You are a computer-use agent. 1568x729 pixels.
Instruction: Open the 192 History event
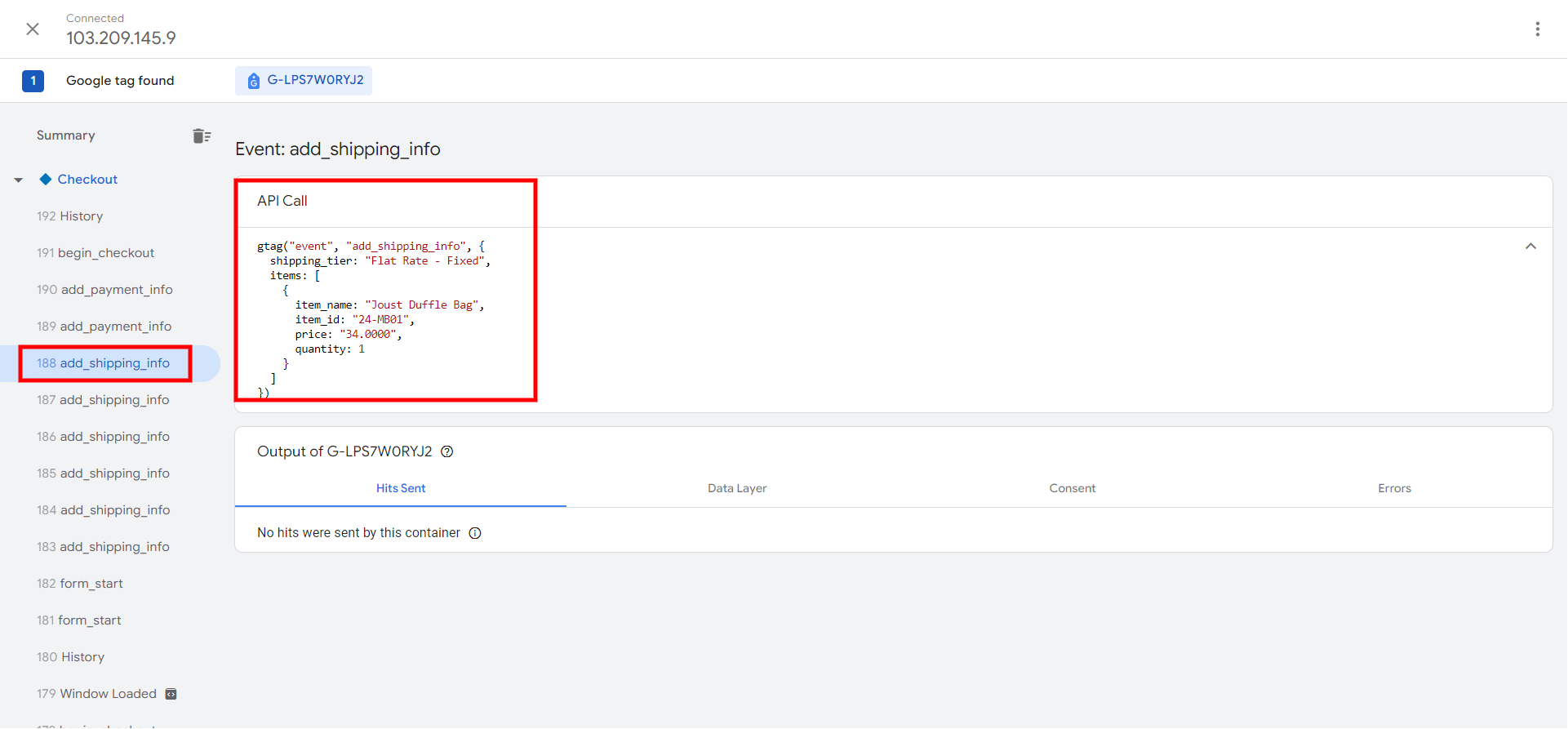[70, 216]
